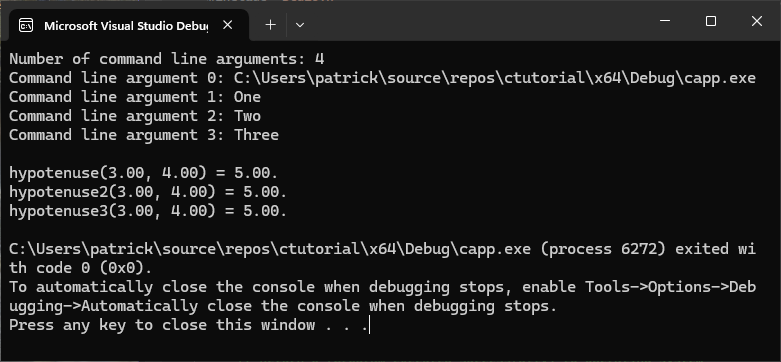Image resolution: width=781 pixels, height=362 pixels.
Task: Click the 'Command line argument 3: Three' line
Action: [144, 135]
